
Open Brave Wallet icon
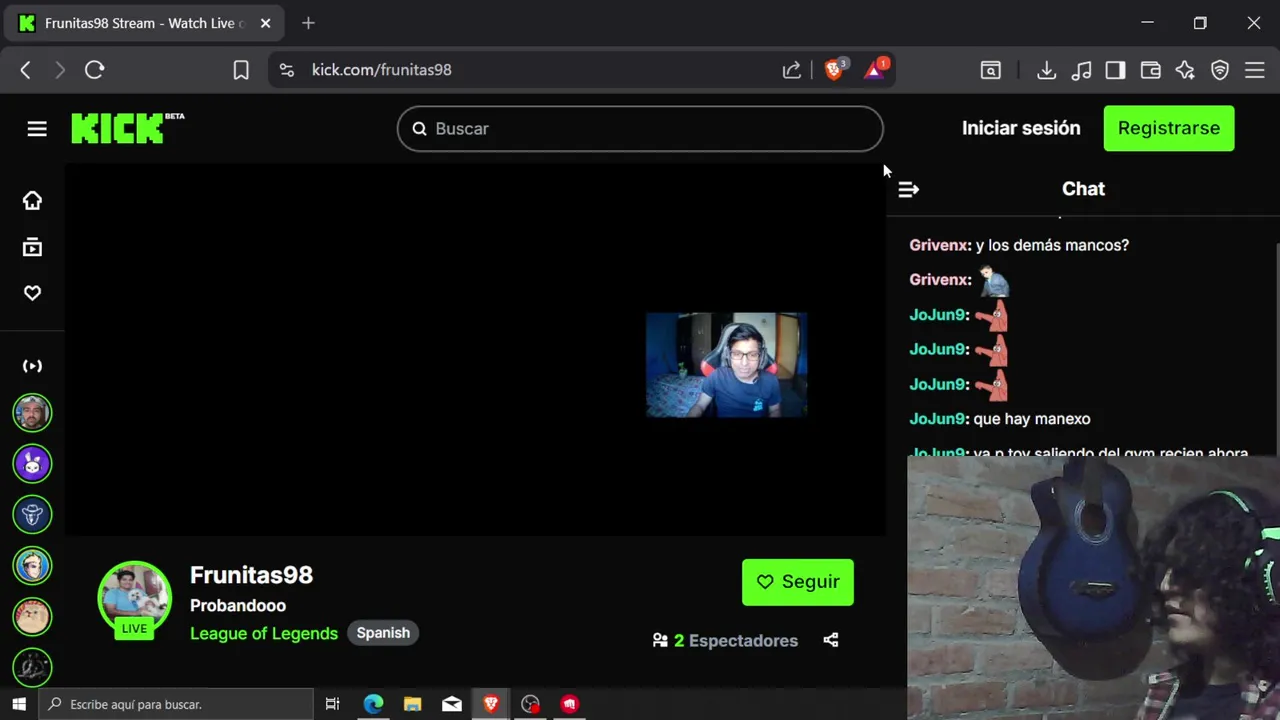coord(1150,70)
